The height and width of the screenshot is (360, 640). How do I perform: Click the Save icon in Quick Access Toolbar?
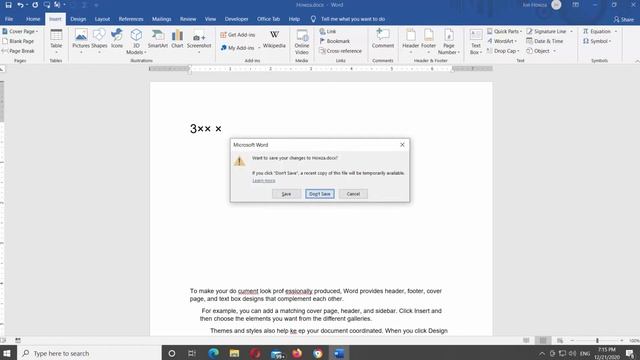pyautogui.click(x=8, y=5)
